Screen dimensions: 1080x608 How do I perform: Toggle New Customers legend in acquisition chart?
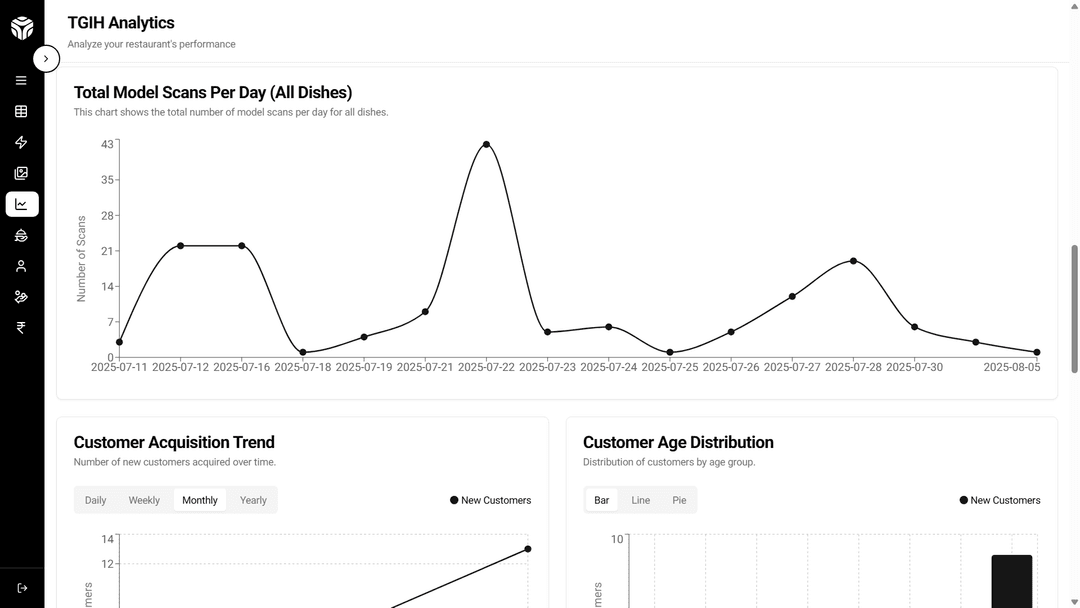(x=491, y=500)
